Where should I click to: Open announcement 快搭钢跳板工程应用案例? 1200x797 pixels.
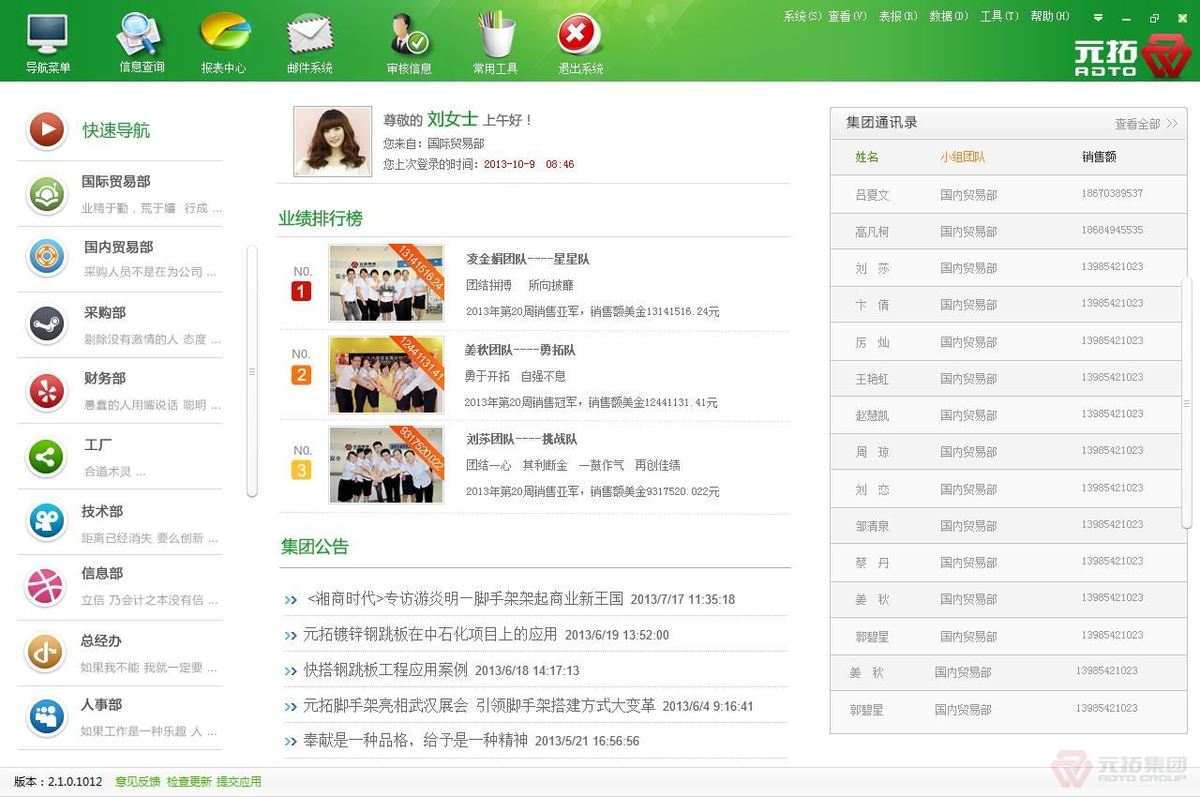(386, 670)
